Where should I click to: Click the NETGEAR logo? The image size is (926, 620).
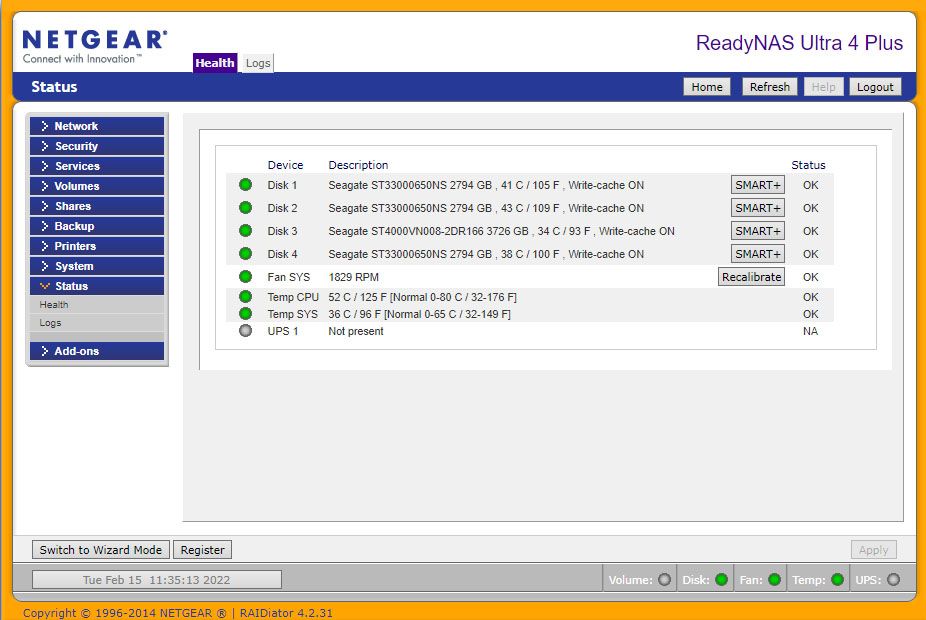point(94,46)
